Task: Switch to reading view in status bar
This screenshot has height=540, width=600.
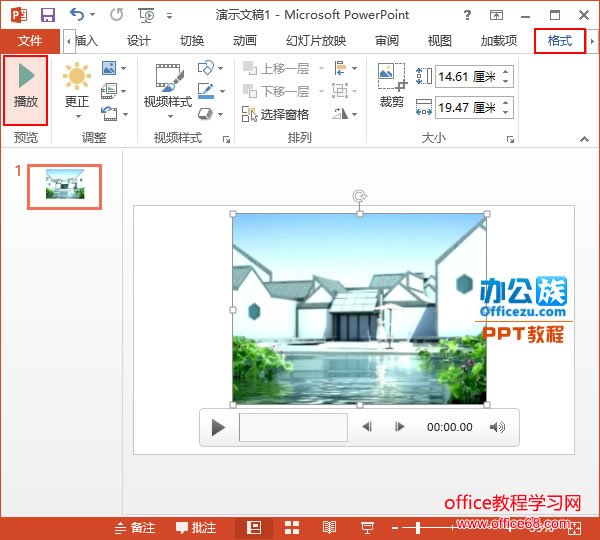Action: [329, 527]
